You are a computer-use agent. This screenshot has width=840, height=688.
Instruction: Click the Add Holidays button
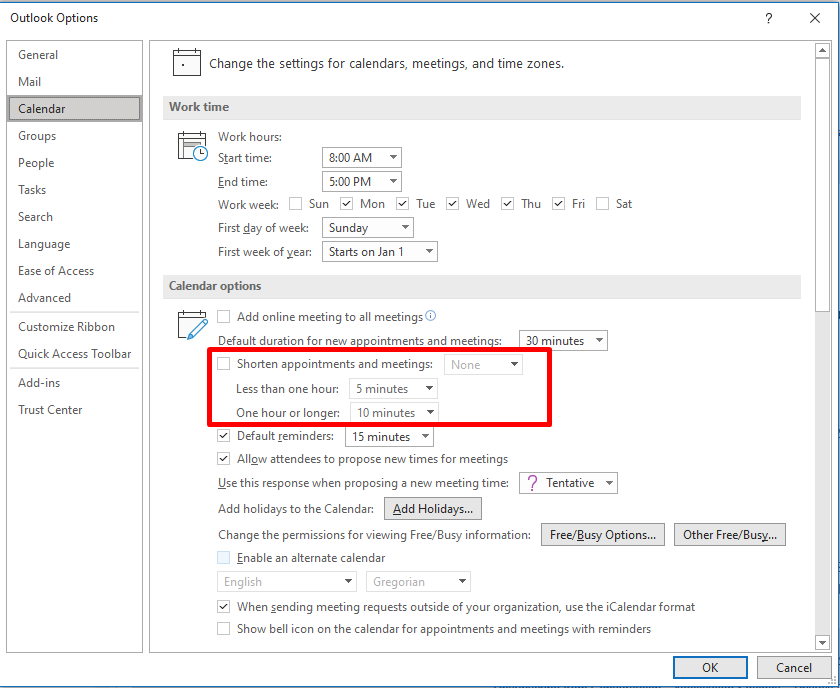click(432, 508)
